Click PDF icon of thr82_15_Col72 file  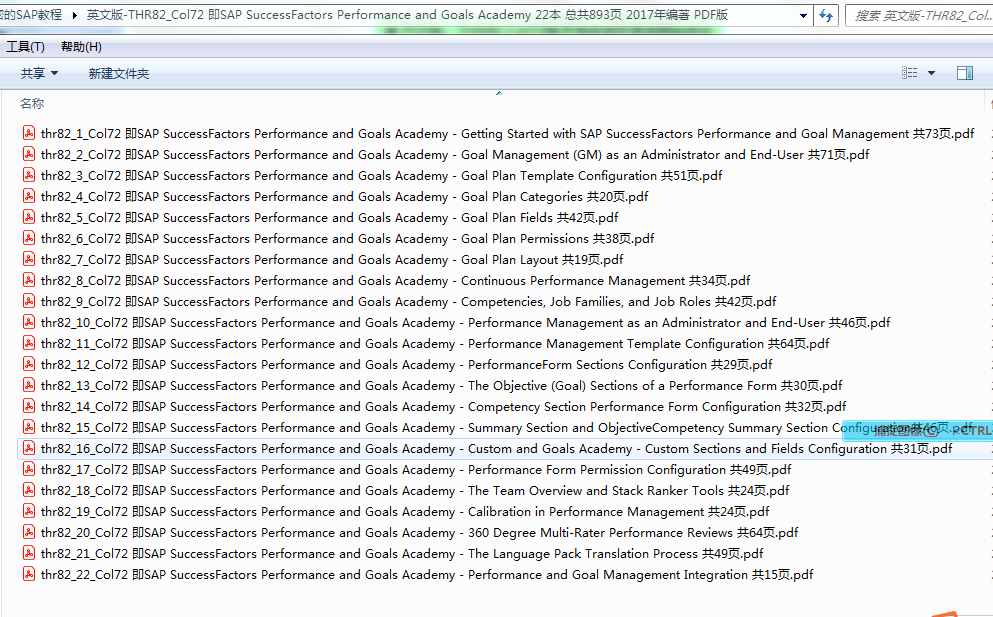28,426
